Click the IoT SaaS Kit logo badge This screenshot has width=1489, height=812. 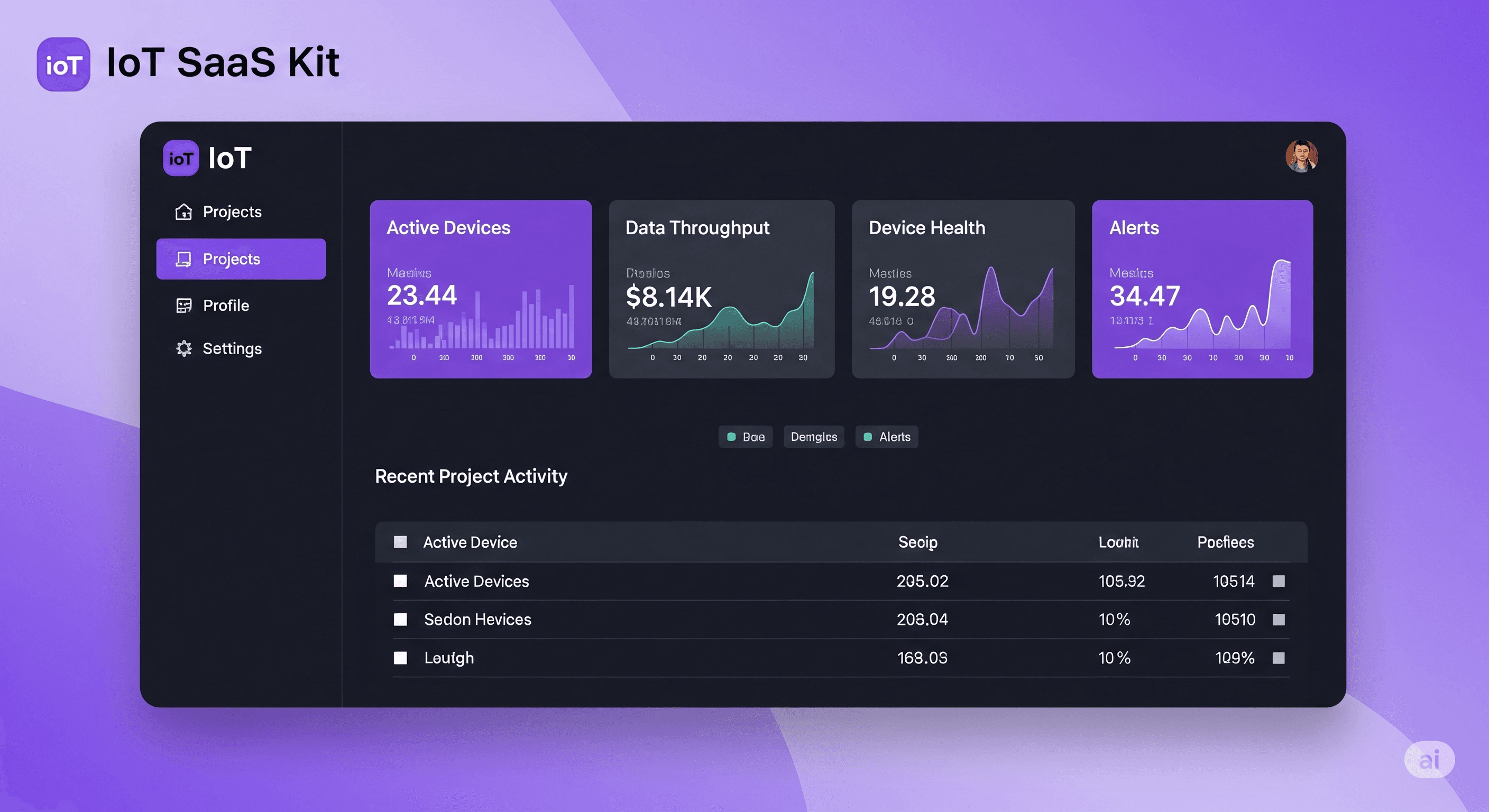click(x=63, y=64)
